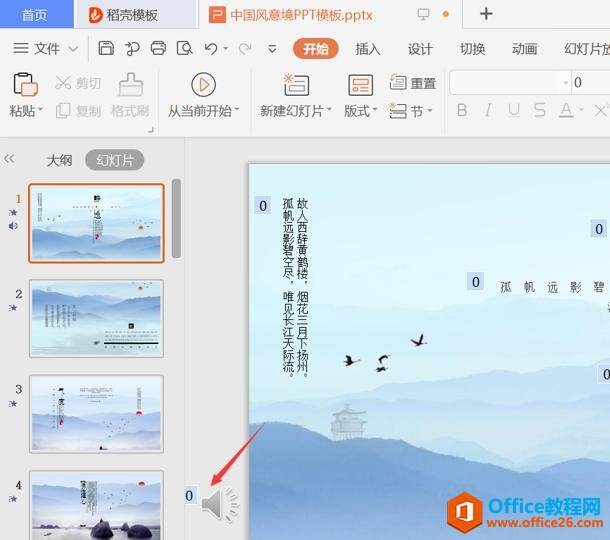610x540 pixels.
Task: Select slide 3 thumbnail
Action: click(x=96, y=414)
